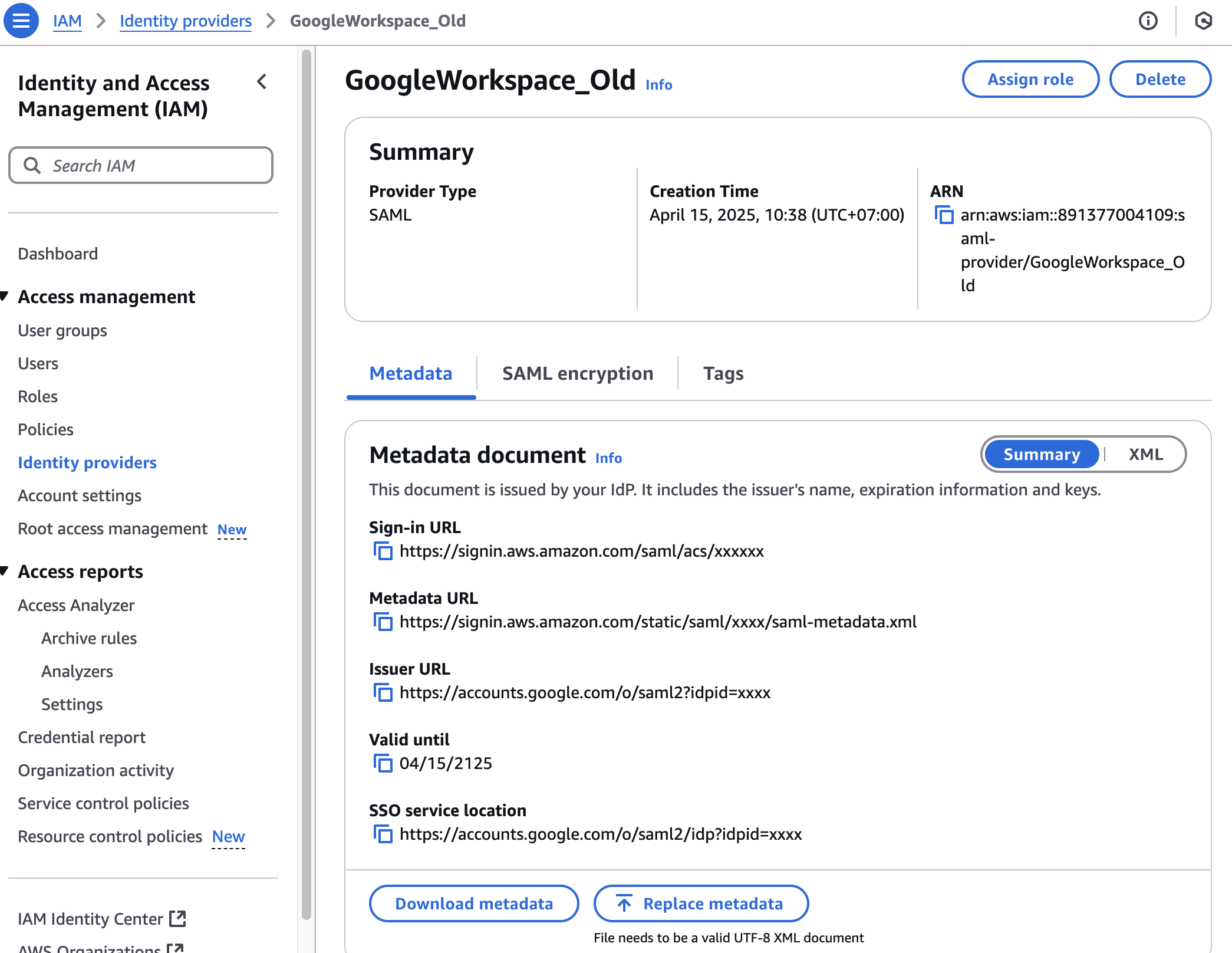
Task: Copy the Sign-in URL
Action: tap(383, 551)
